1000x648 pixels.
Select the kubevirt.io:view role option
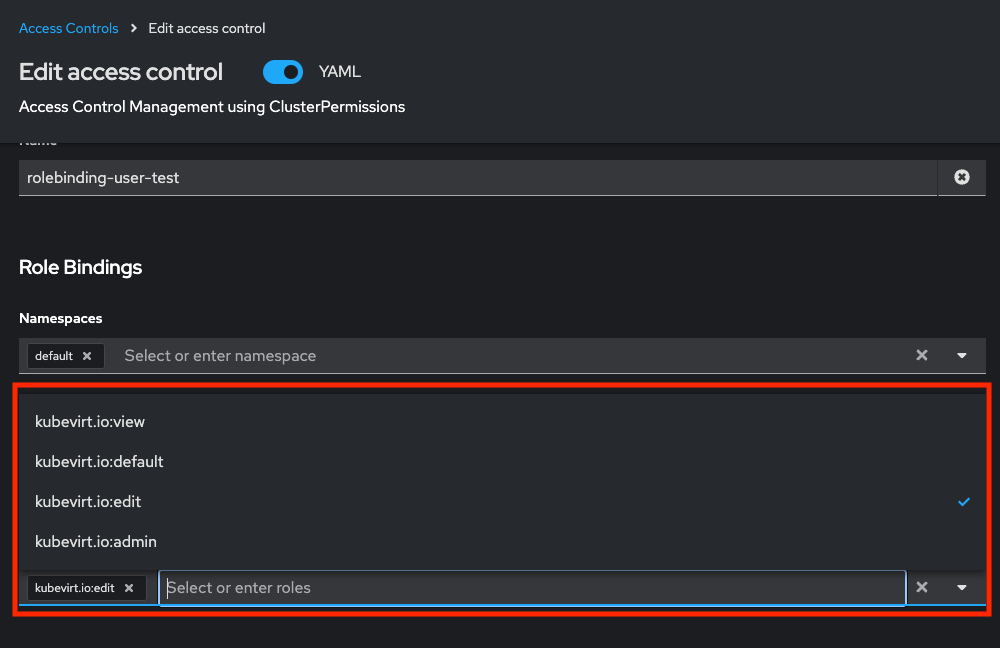90,422
